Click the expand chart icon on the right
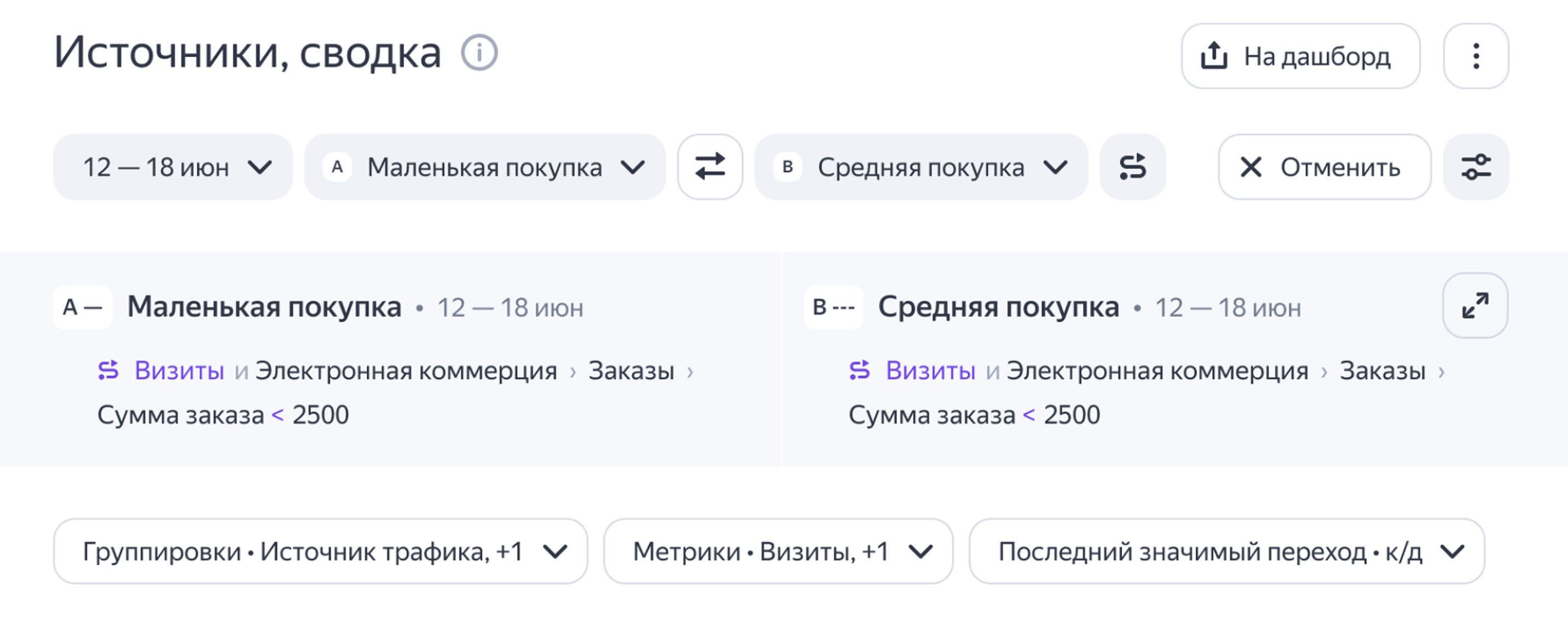 (x=1475, y=306)
